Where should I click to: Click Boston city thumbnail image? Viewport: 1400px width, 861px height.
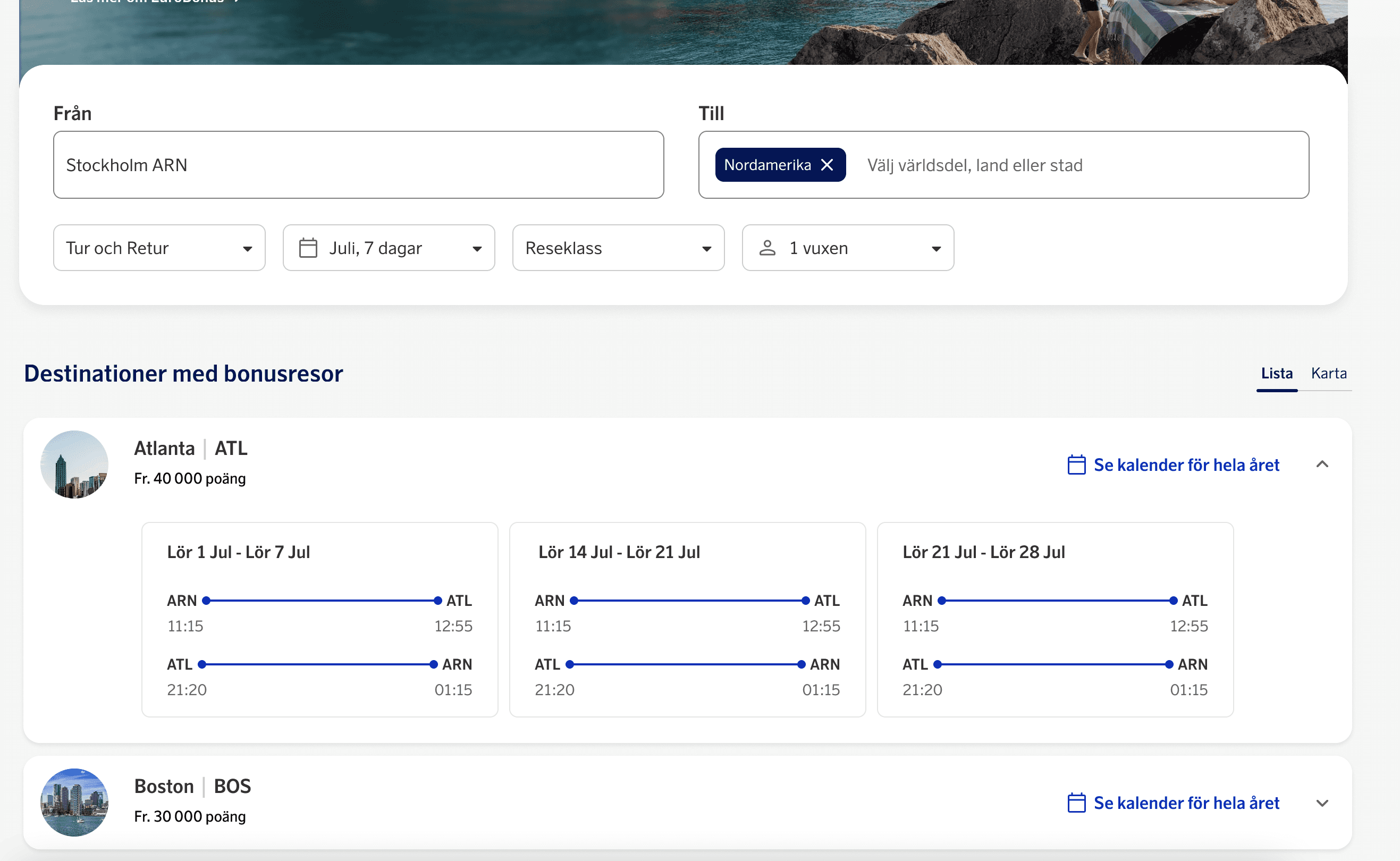pyautogui.click(x=74, y=802)
